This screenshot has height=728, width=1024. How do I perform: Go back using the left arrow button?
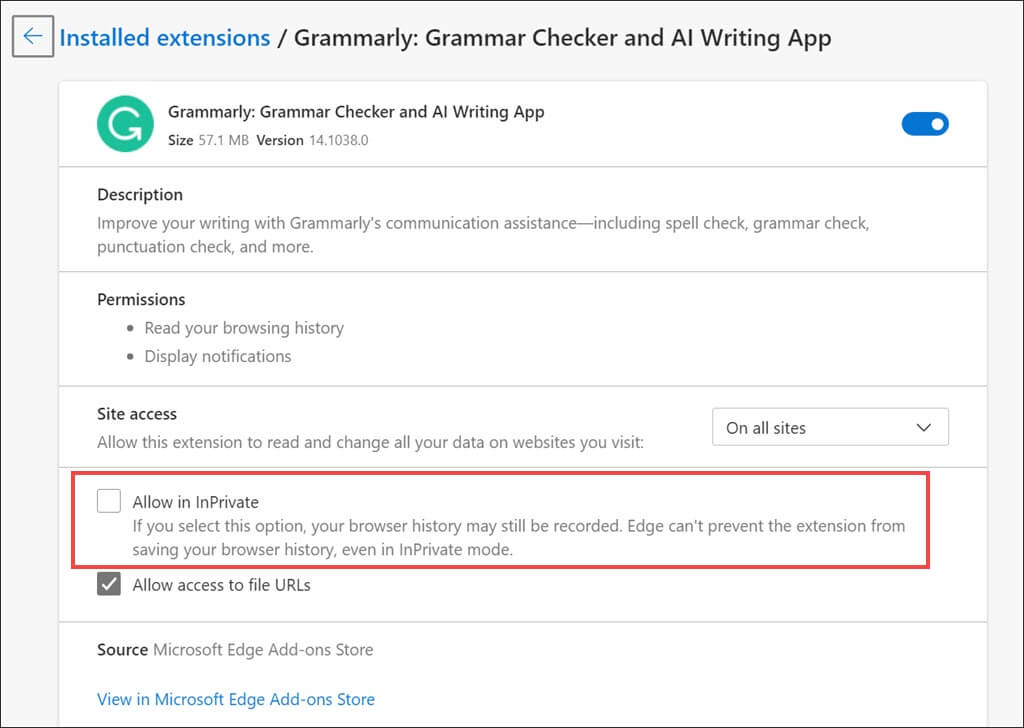coord(33,37)
